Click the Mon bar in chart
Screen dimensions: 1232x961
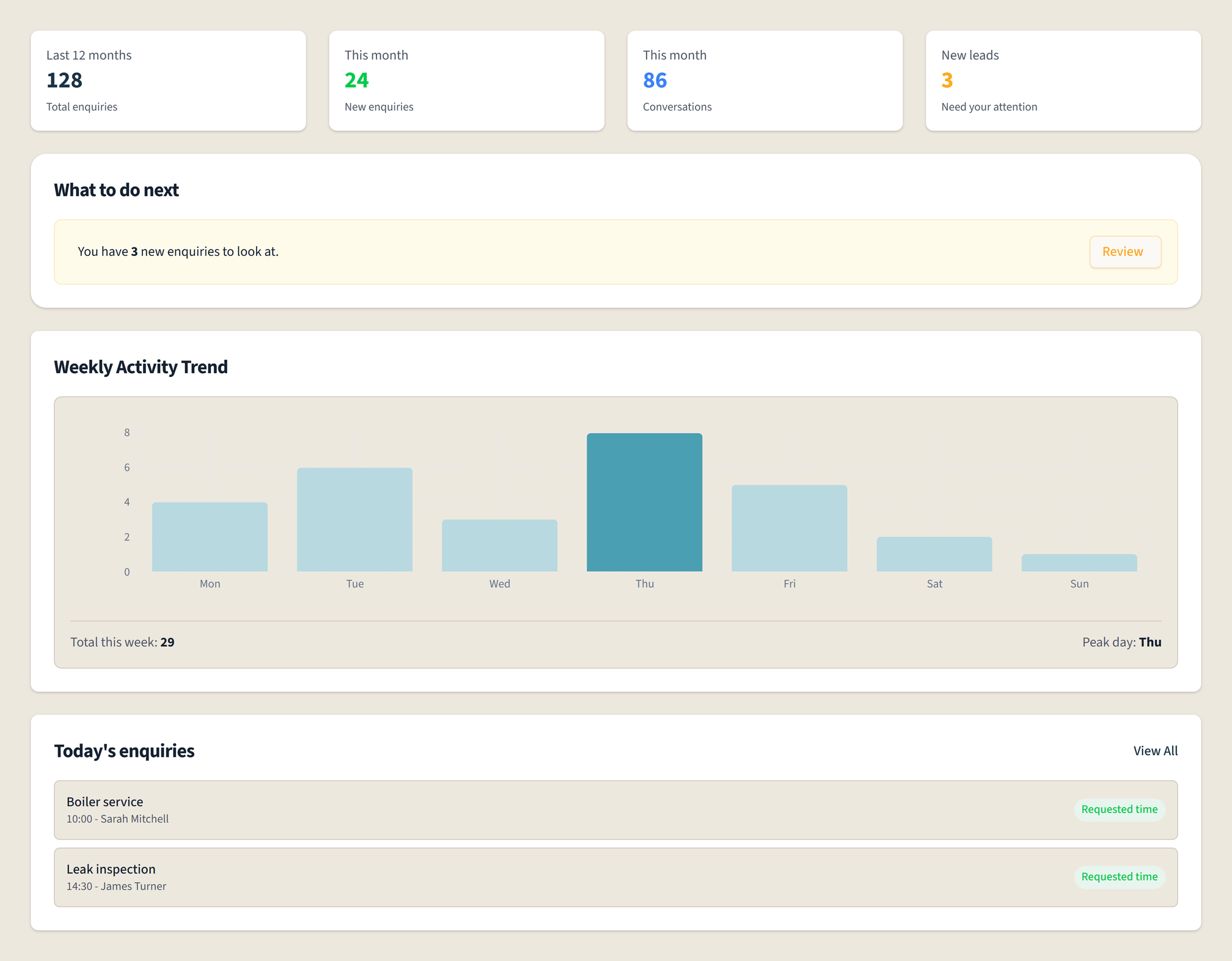(x=210, y=537)
